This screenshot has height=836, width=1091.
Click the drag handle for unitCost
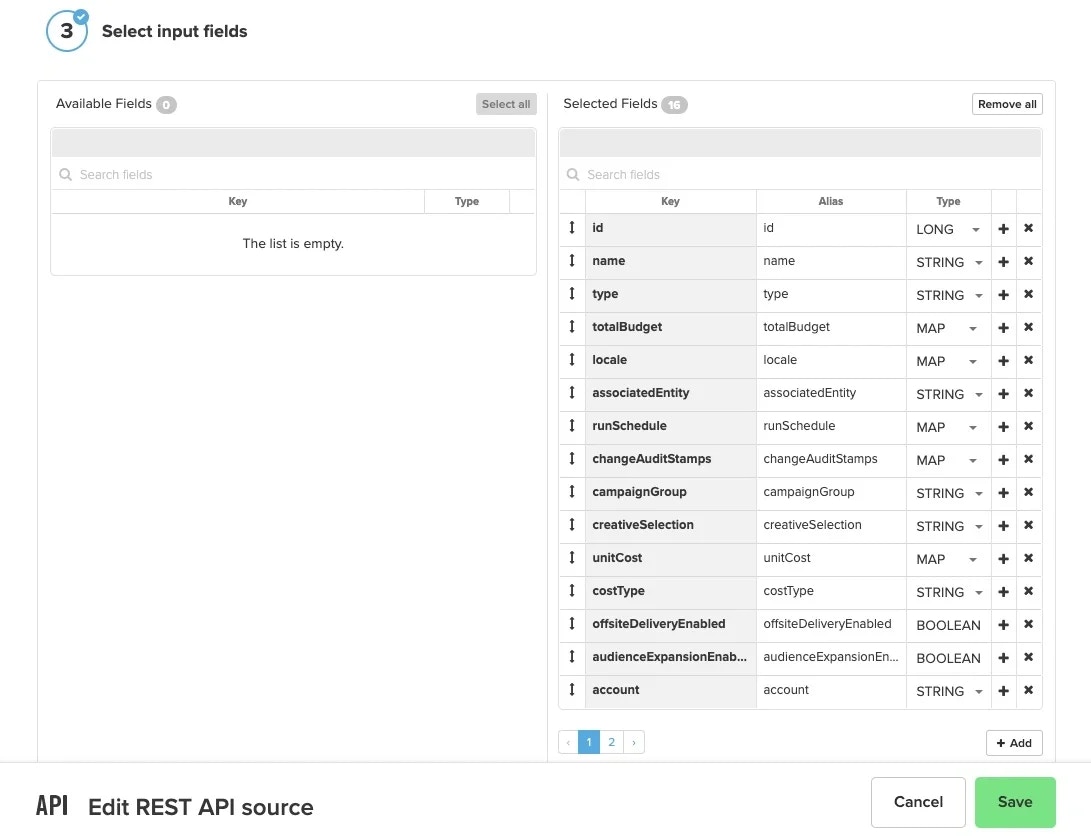click(571, 558)
